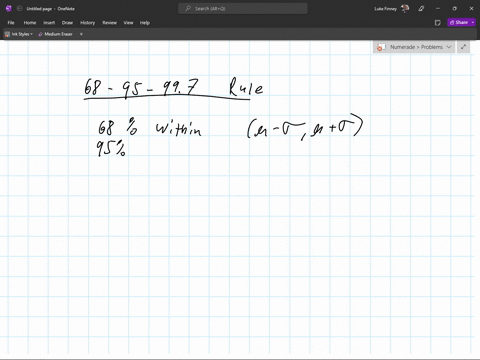Open the View tab
480x360 pixels.
pyautogui.click(x=128, y=23)
